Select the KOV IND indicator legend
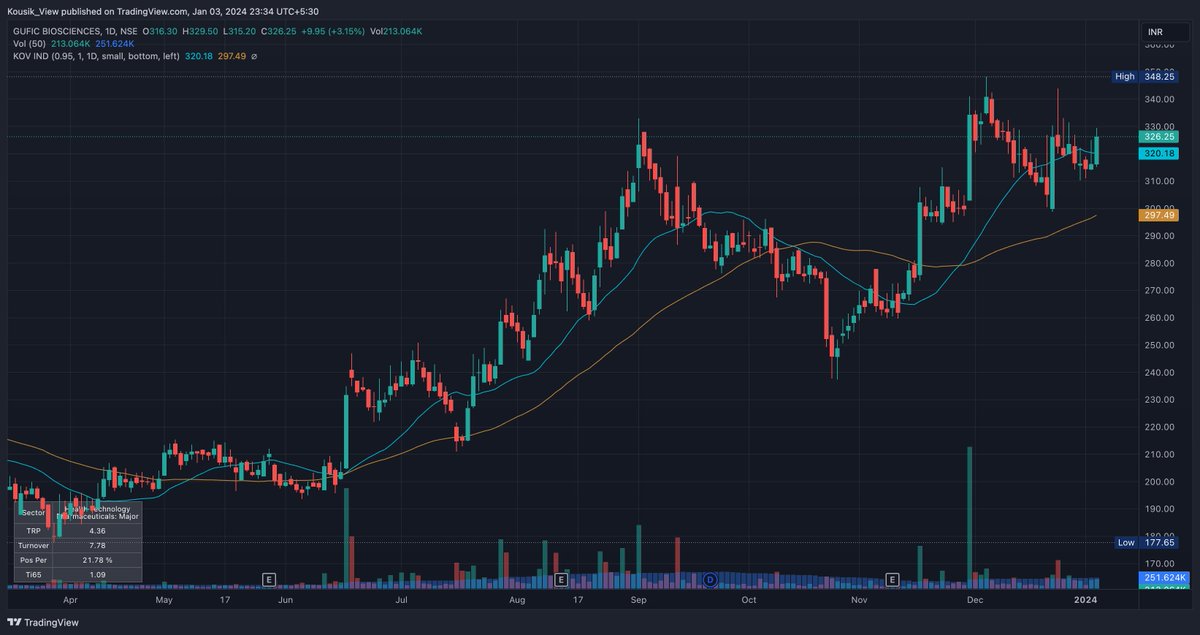1200x635 pixels. pos(96,56)
